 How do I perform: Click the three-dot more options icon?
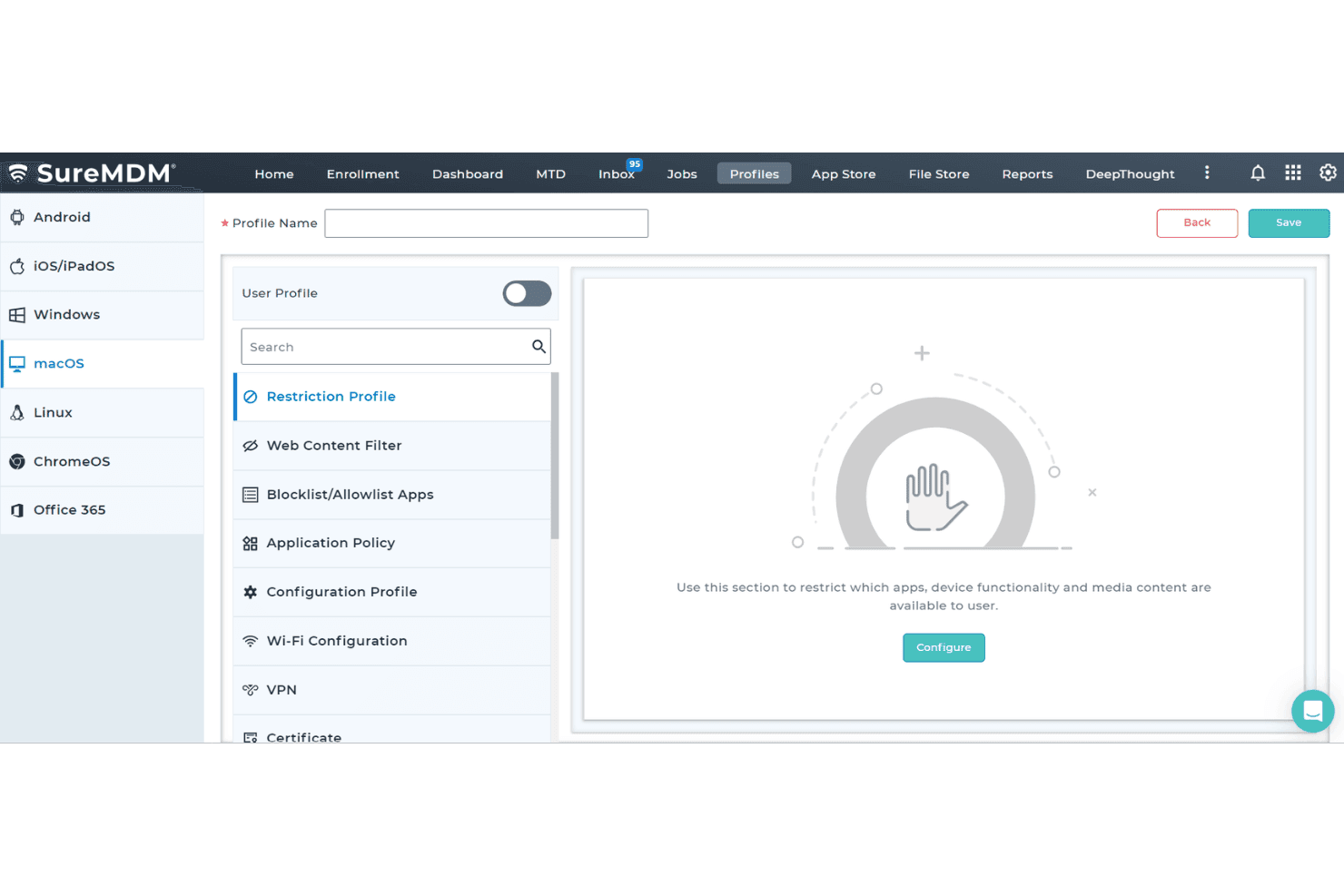pyautogui.click(x=1207, y=172)
